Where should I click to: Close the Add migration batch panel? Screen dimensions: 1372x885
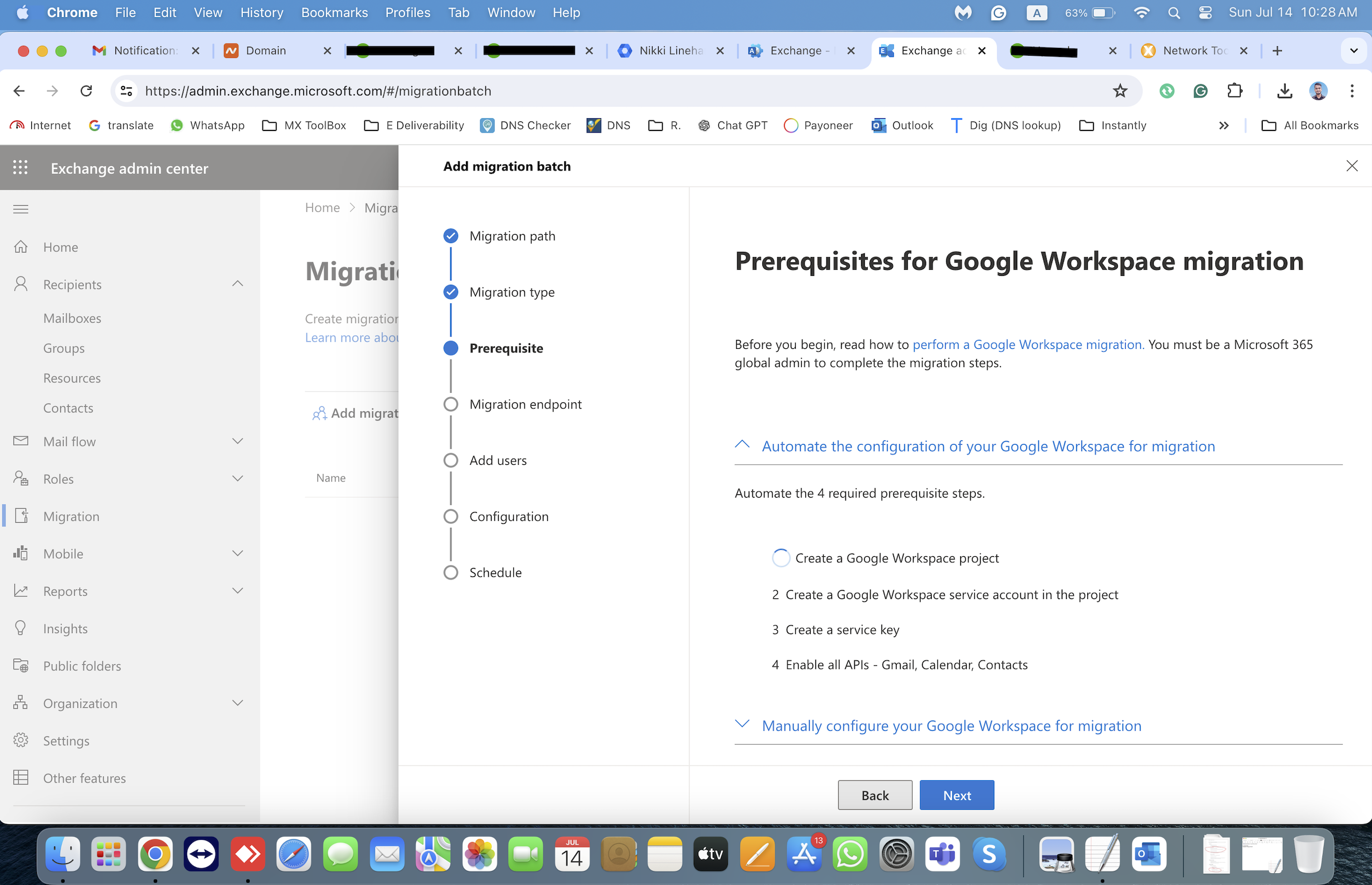pos(1351,166)
